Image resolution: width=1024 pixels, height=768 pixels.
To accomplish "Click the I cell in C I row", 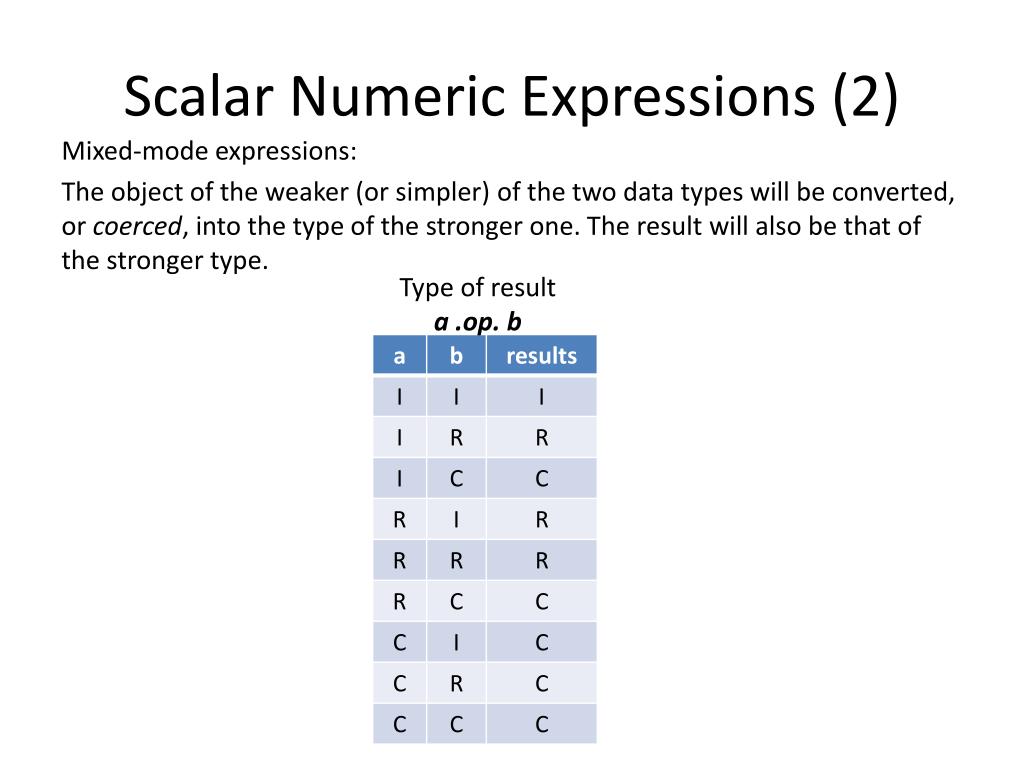I will pos(456,642).
